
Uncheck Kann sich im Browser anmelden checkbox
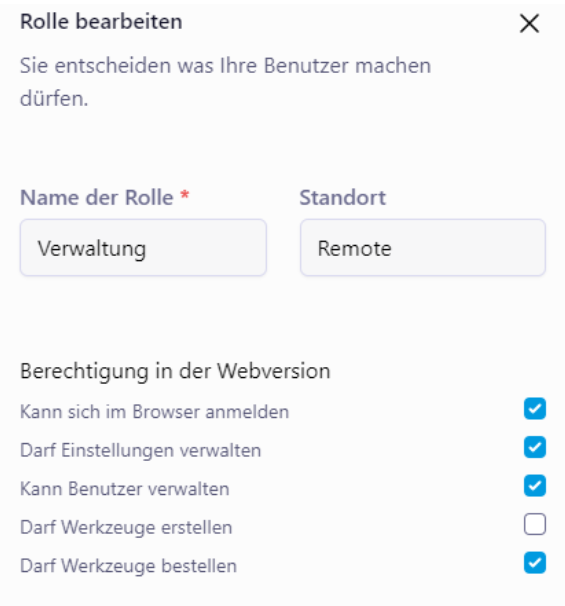point(535,409)
